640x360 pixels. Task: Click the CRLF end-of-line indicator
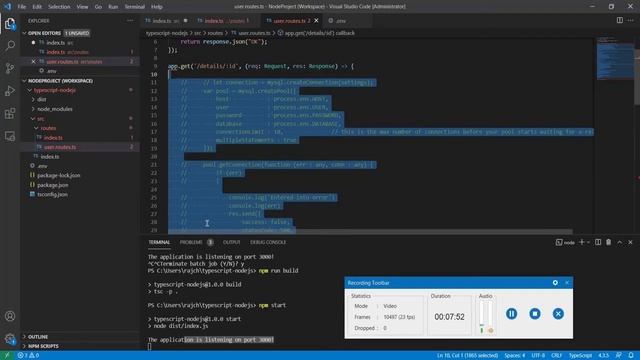[x=556, y=356]
